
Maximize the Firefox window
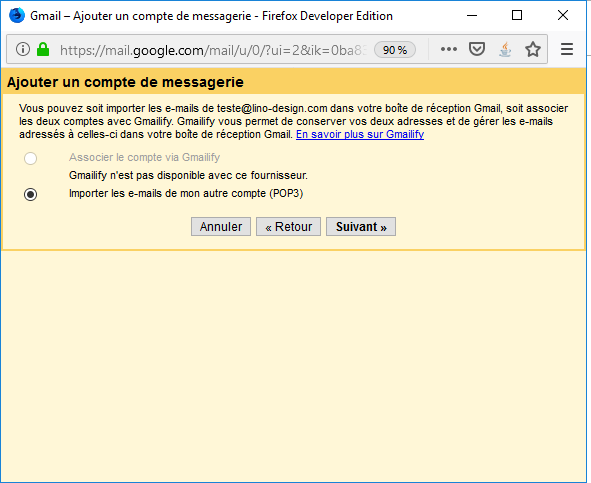[x=517, y=15]
